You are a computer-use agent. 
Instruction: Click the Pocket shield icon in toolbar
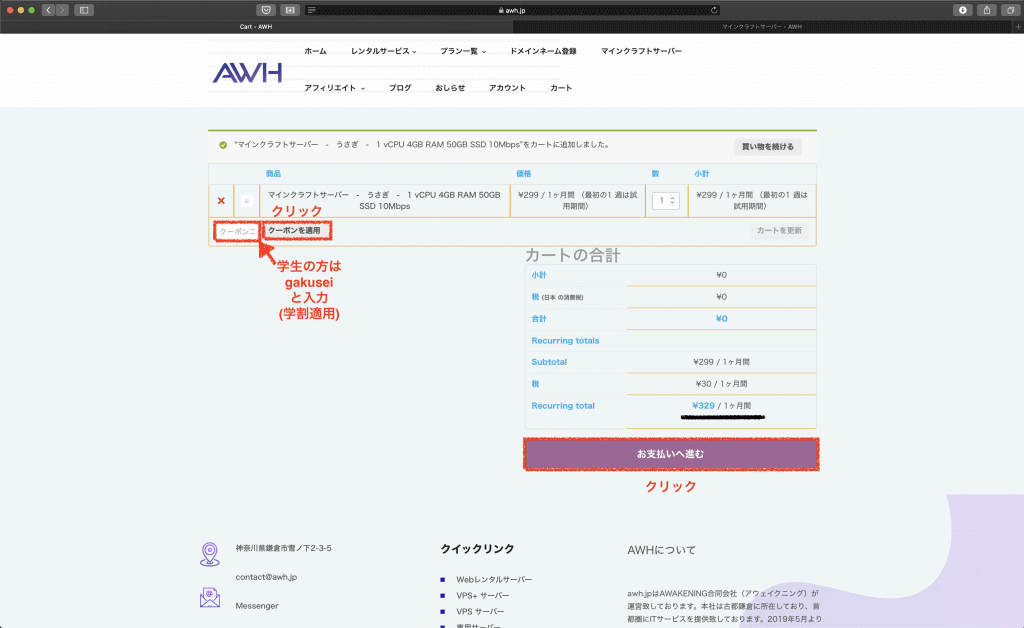[x=266, y=10]
